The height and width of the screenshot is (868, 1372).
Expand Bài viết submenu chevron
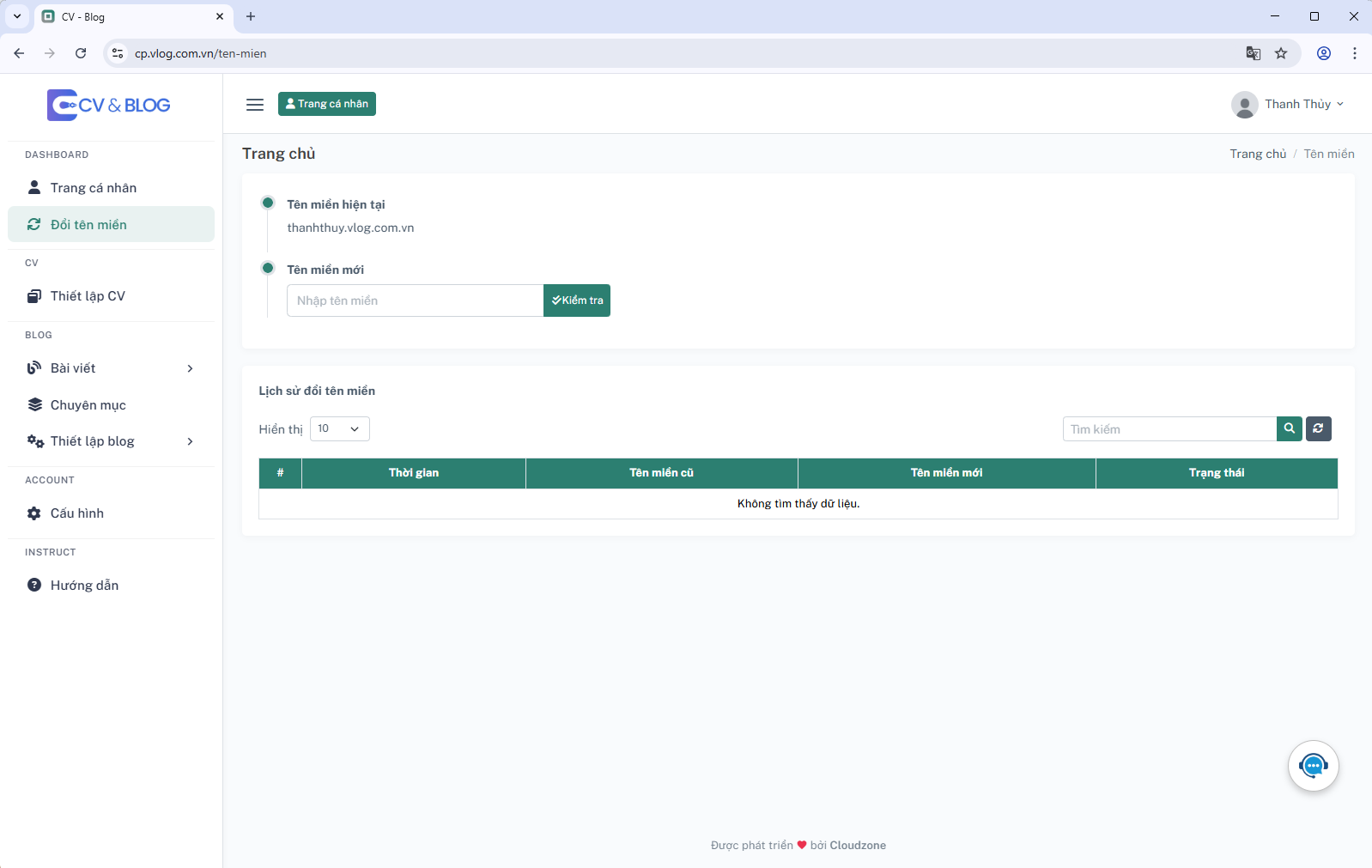click(190, 368)
